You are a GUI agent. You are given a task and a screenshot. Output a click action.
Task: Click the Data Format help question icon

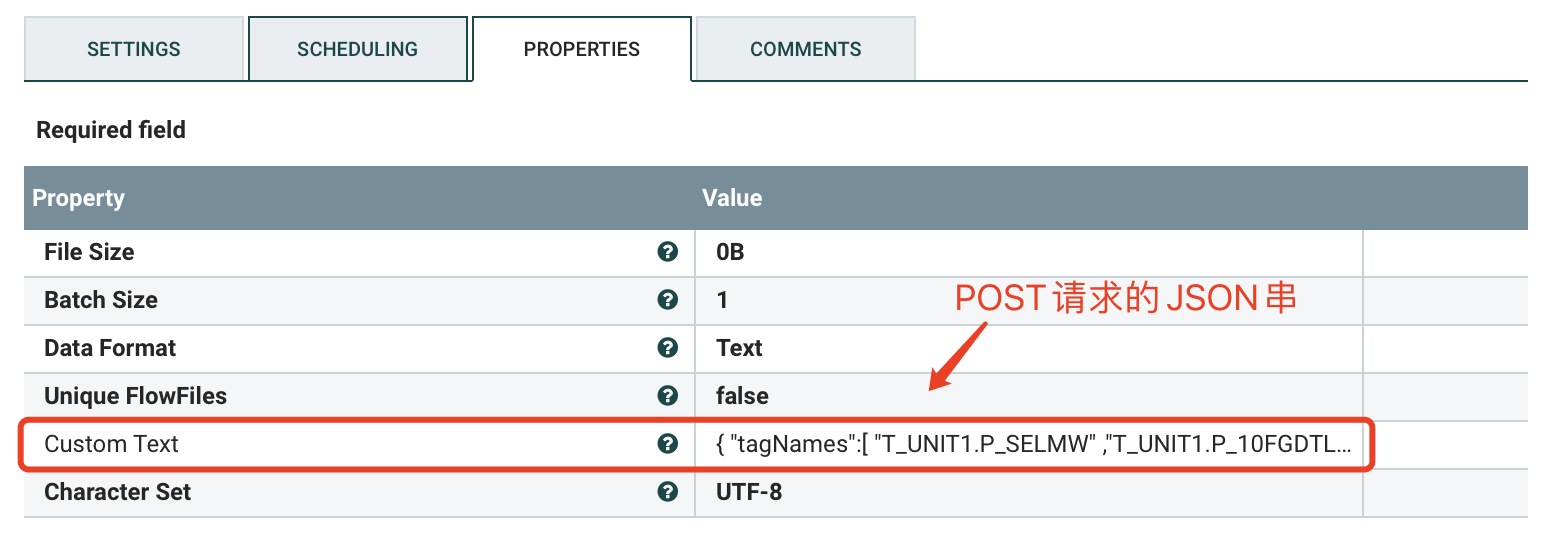(x=668, y=348)
